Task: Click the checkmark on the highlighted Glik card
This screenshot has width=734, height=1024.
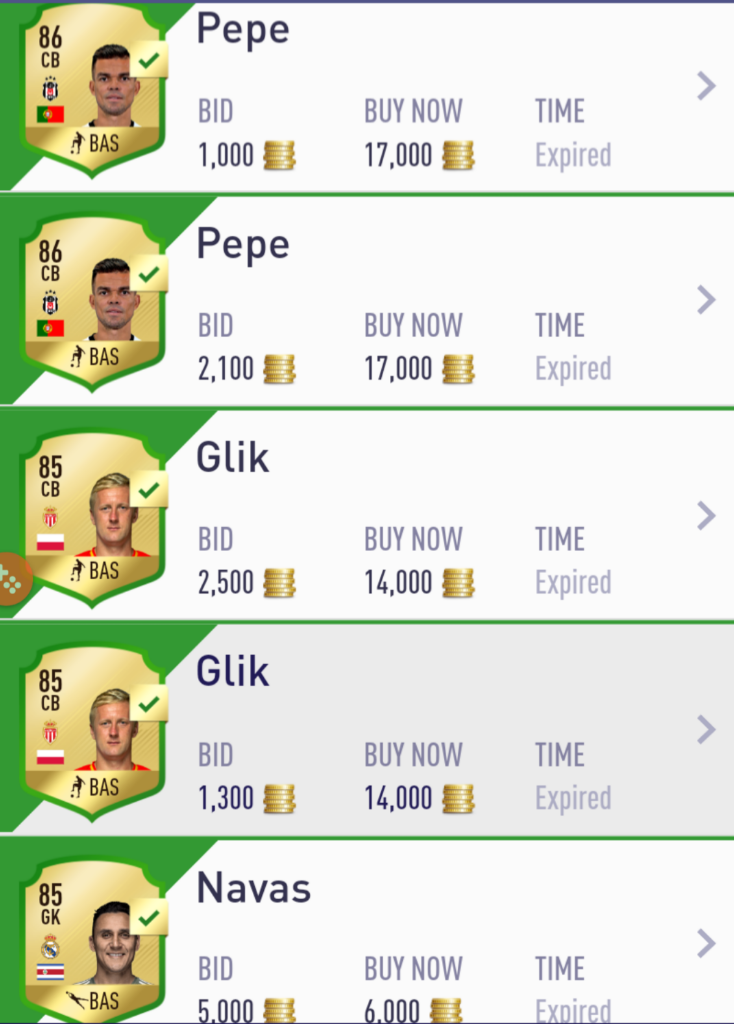Action: tap(150, 703)
